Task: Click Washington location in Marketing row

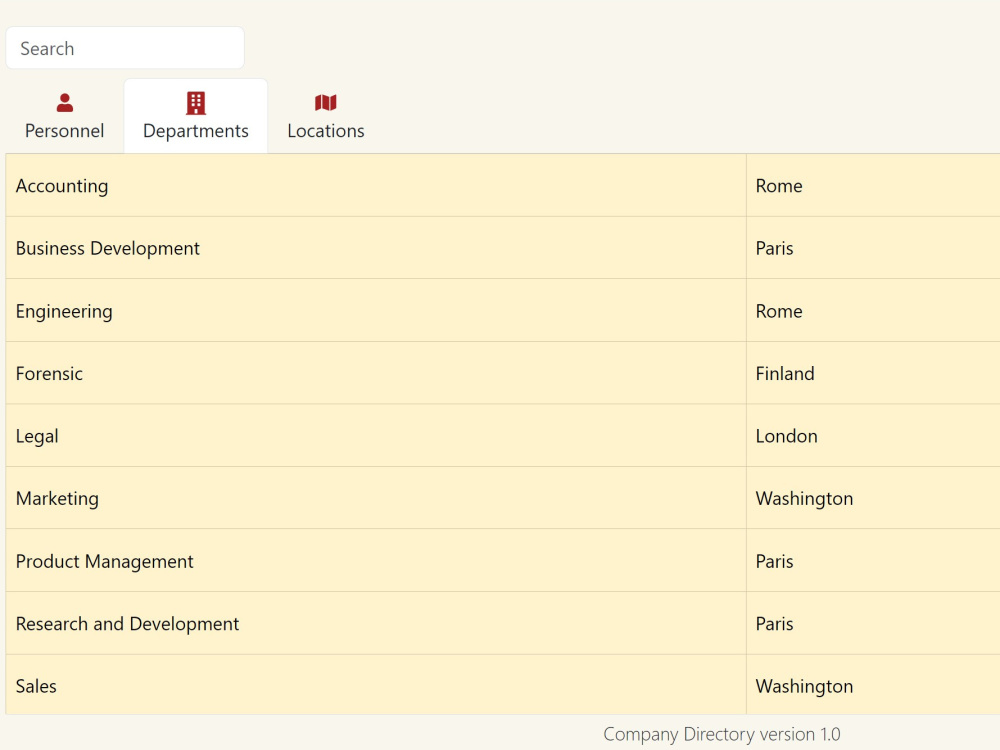Action: point(804,498)
